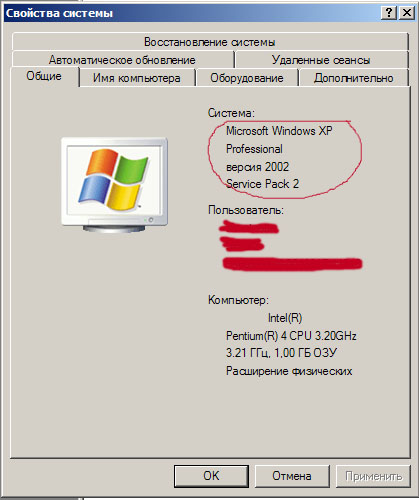Click the greyed-out Применить button

click(x=373, y=476)
